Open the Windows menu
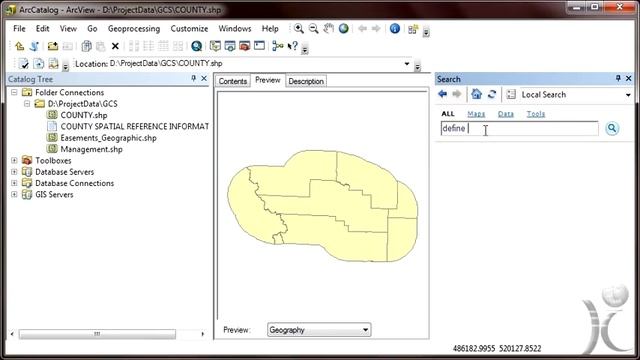640x360 pixels. tap(235, 29)
